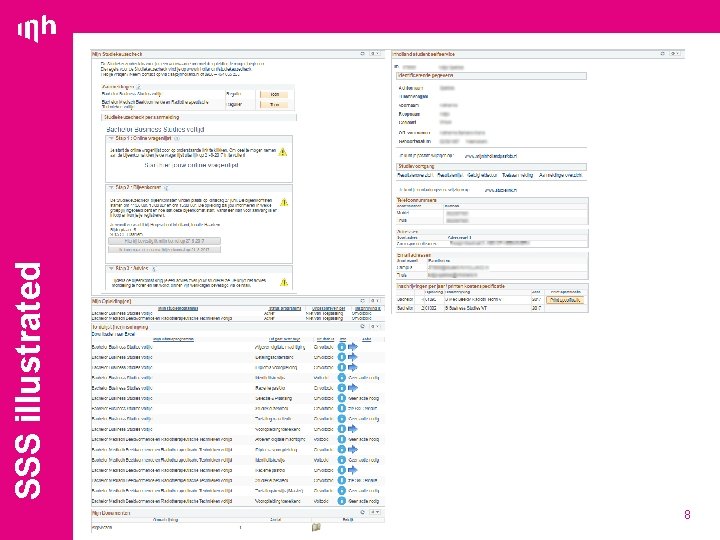
Task: Open help icon next to Stap 1 heading
Action: [177, 138]
